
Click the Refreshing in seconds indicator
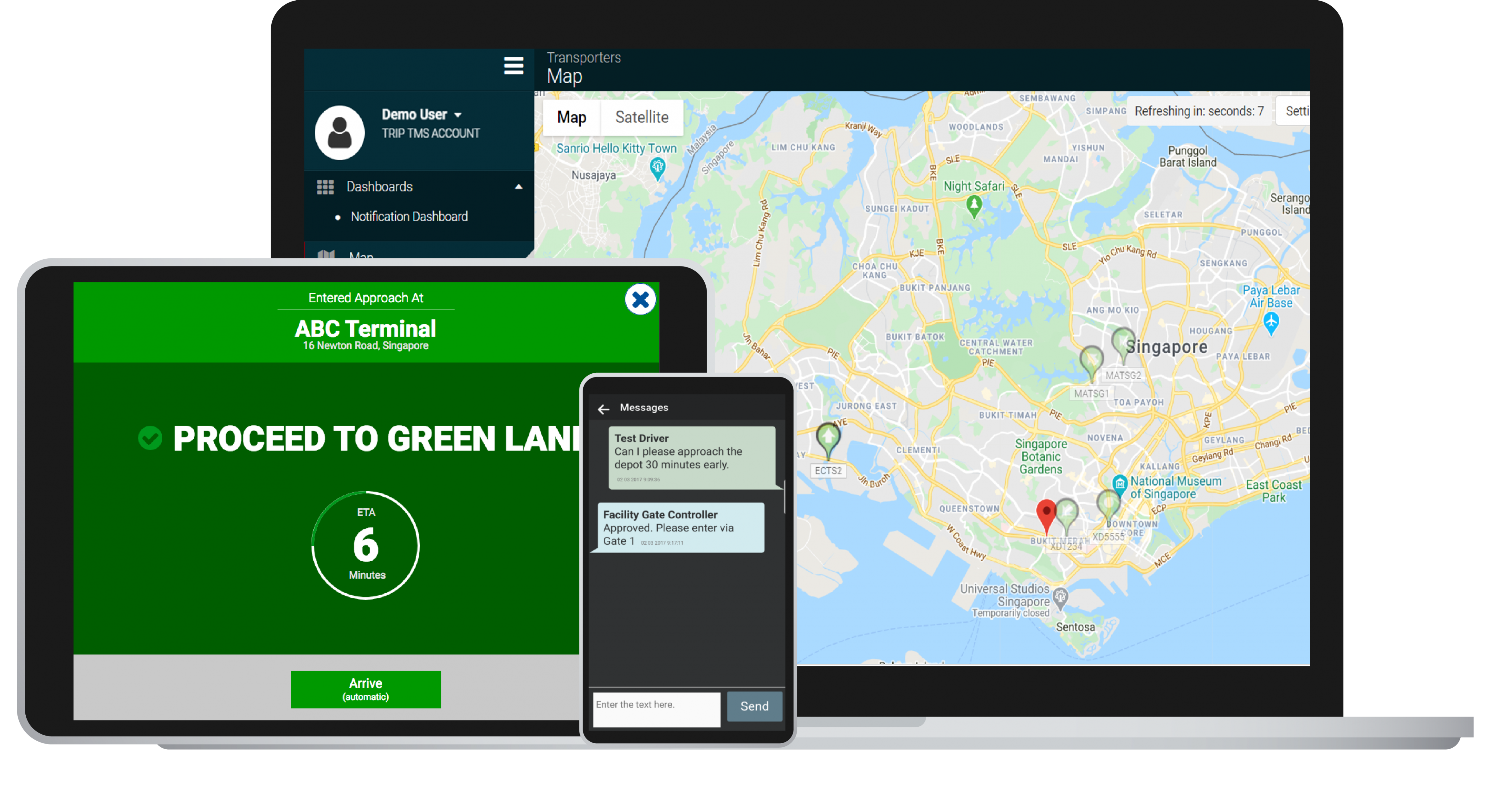click(x=1199, y=111)
